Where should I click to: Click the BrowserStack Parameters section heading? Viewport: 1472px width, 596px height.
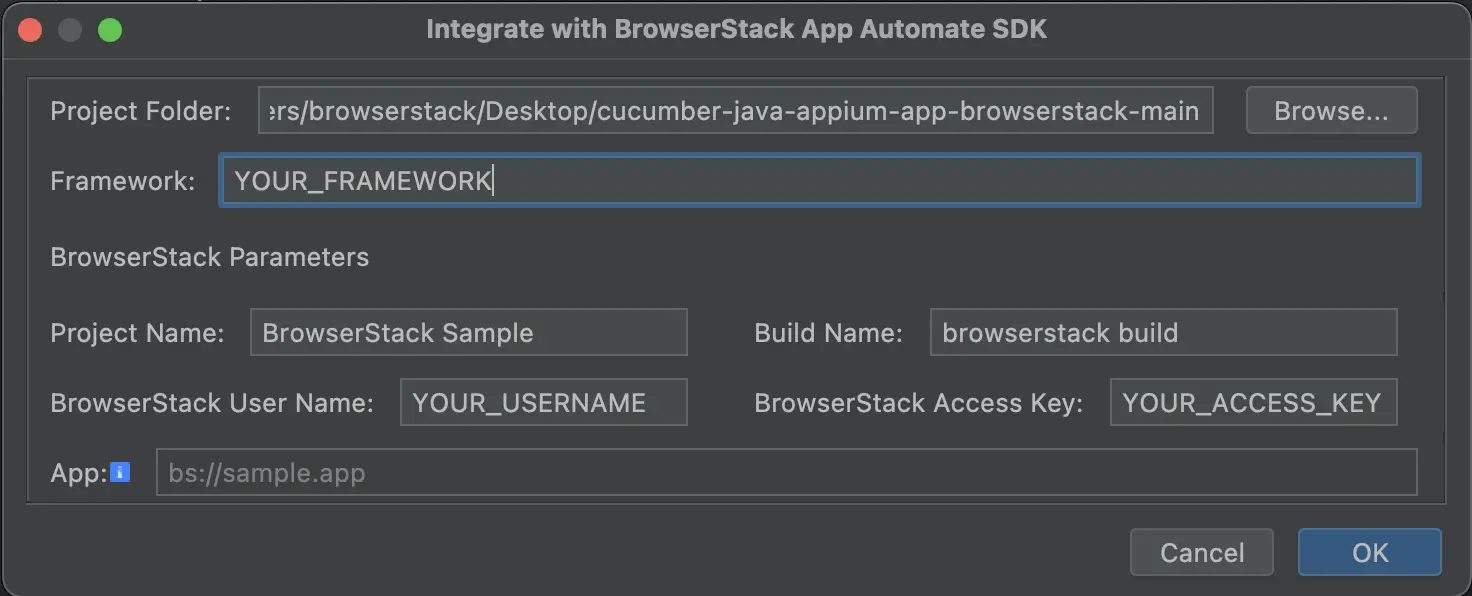coord(210,257)
